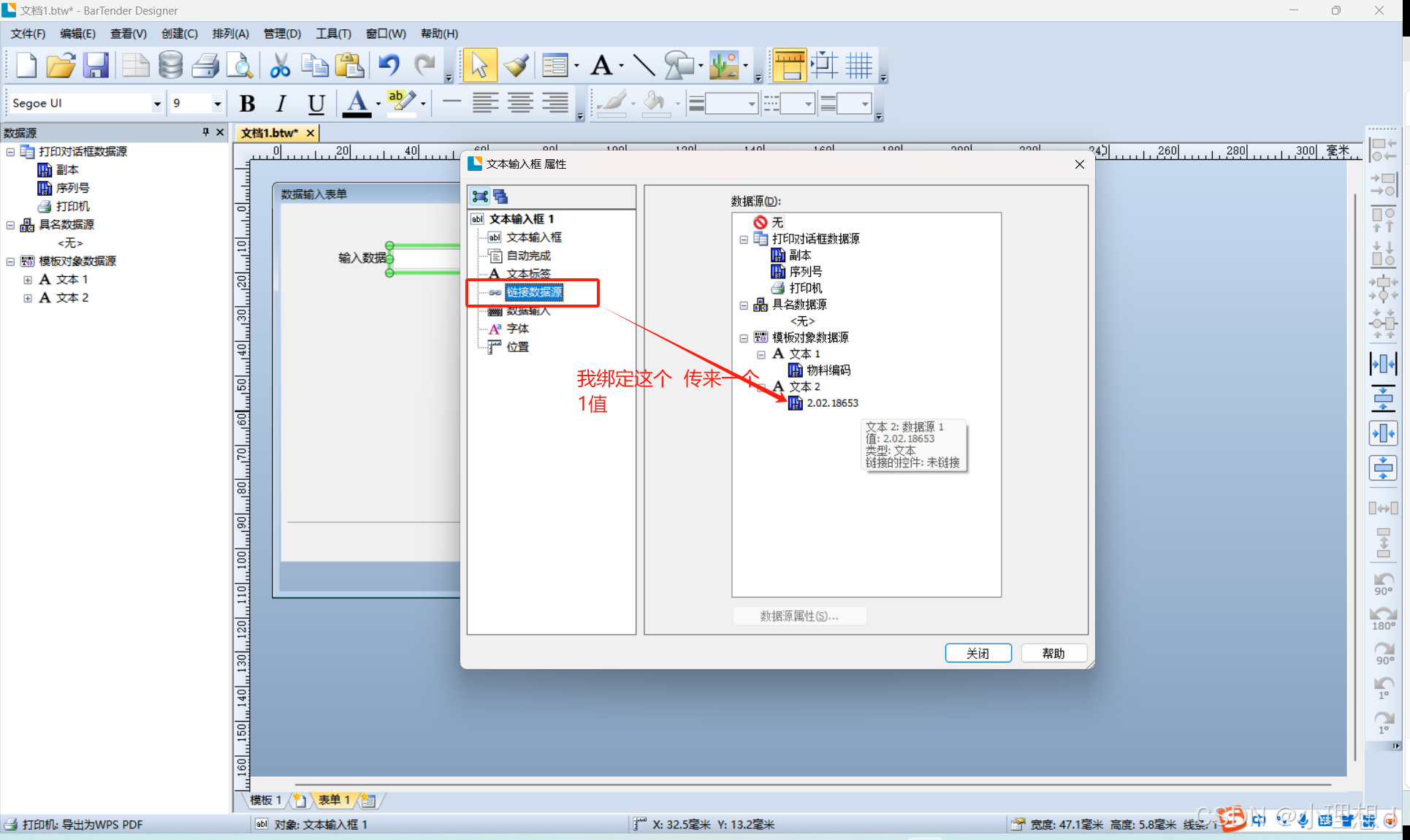This screenshot has height=840, width=1410.
Task: Open the Segoe UI font dropdown
Action: tap(156, 104)
